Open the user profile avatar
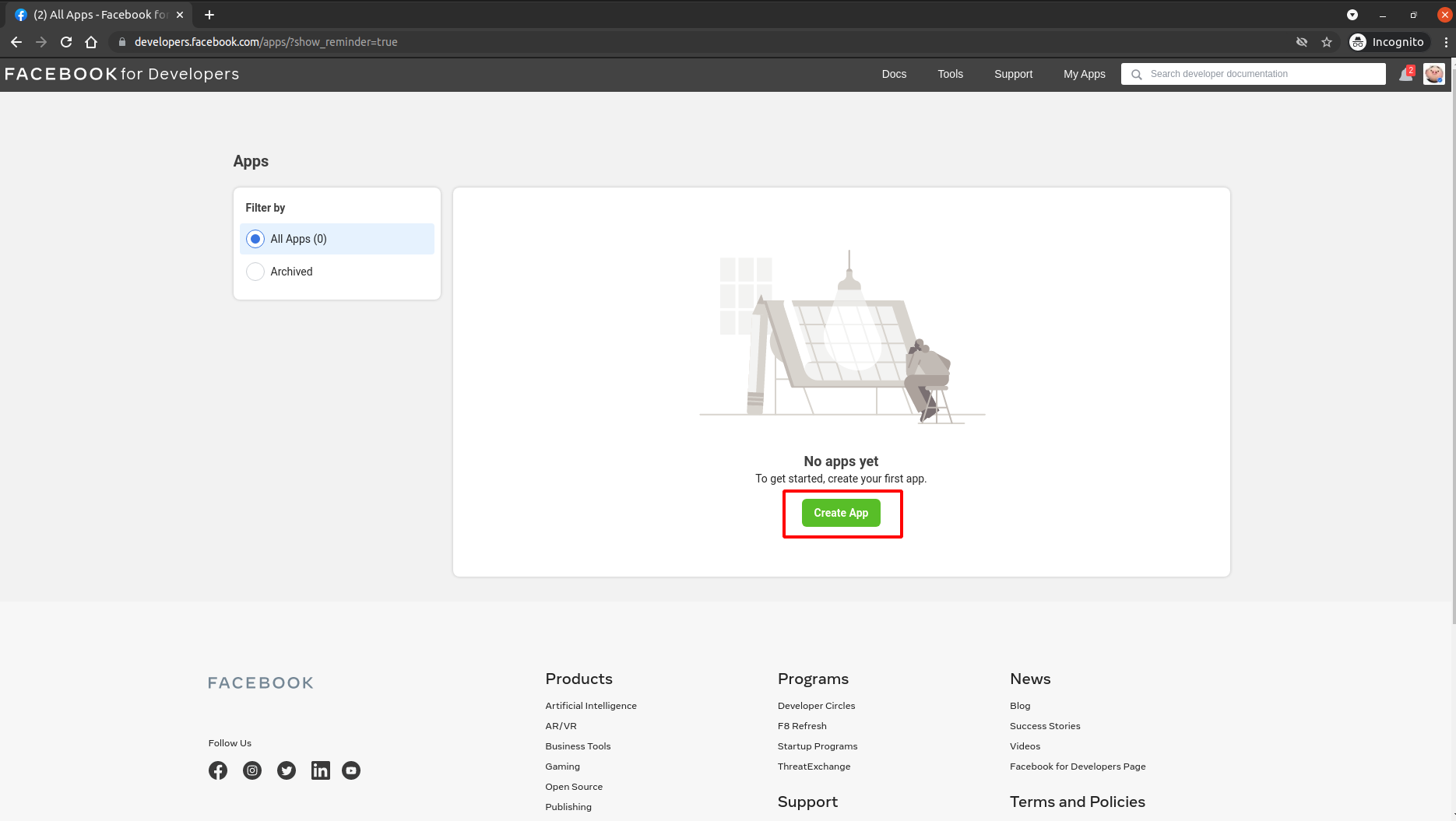1456x821 pixels. [x=1433, y=74]
